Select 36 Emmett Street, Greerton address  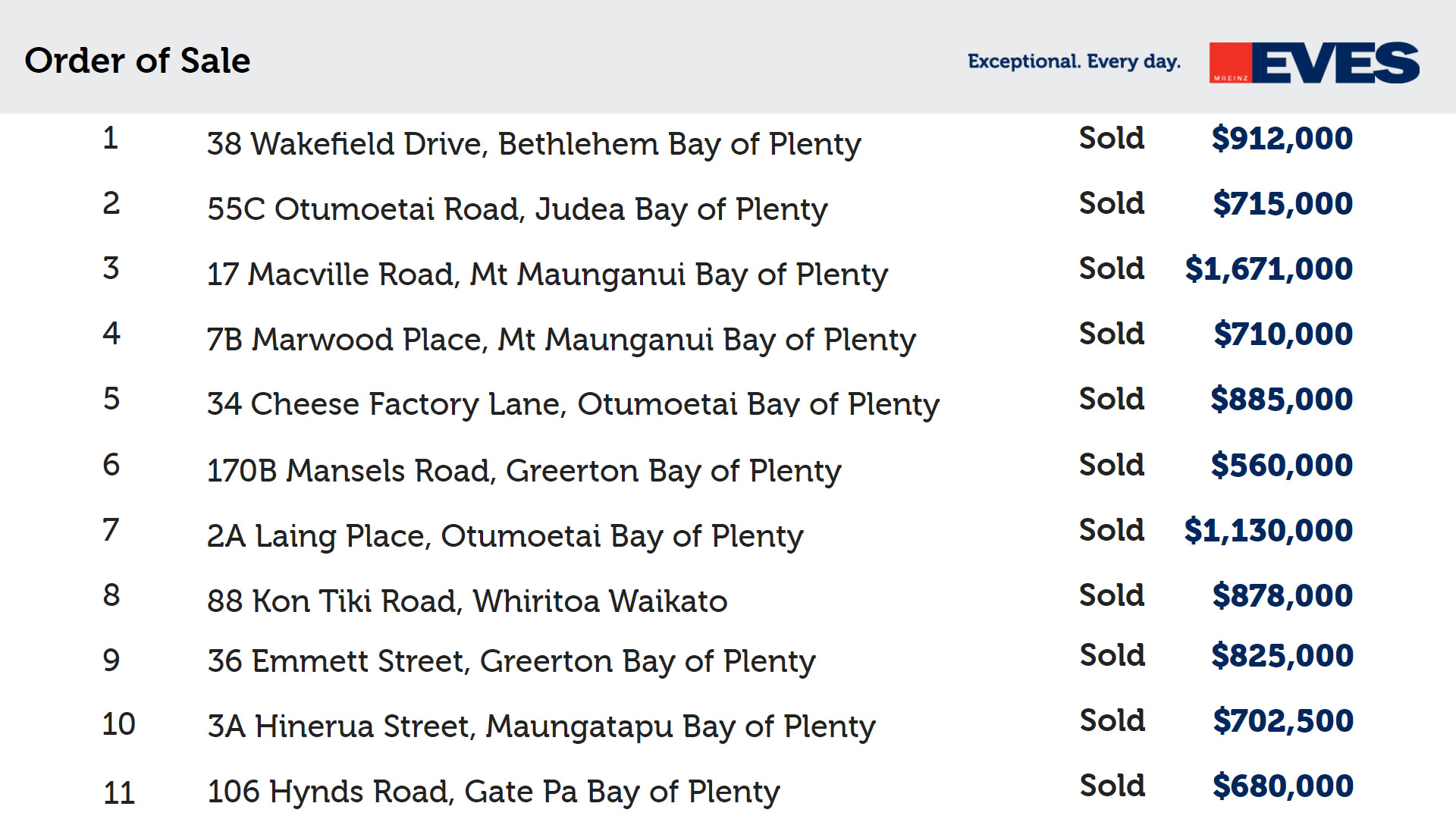[510, 661]
